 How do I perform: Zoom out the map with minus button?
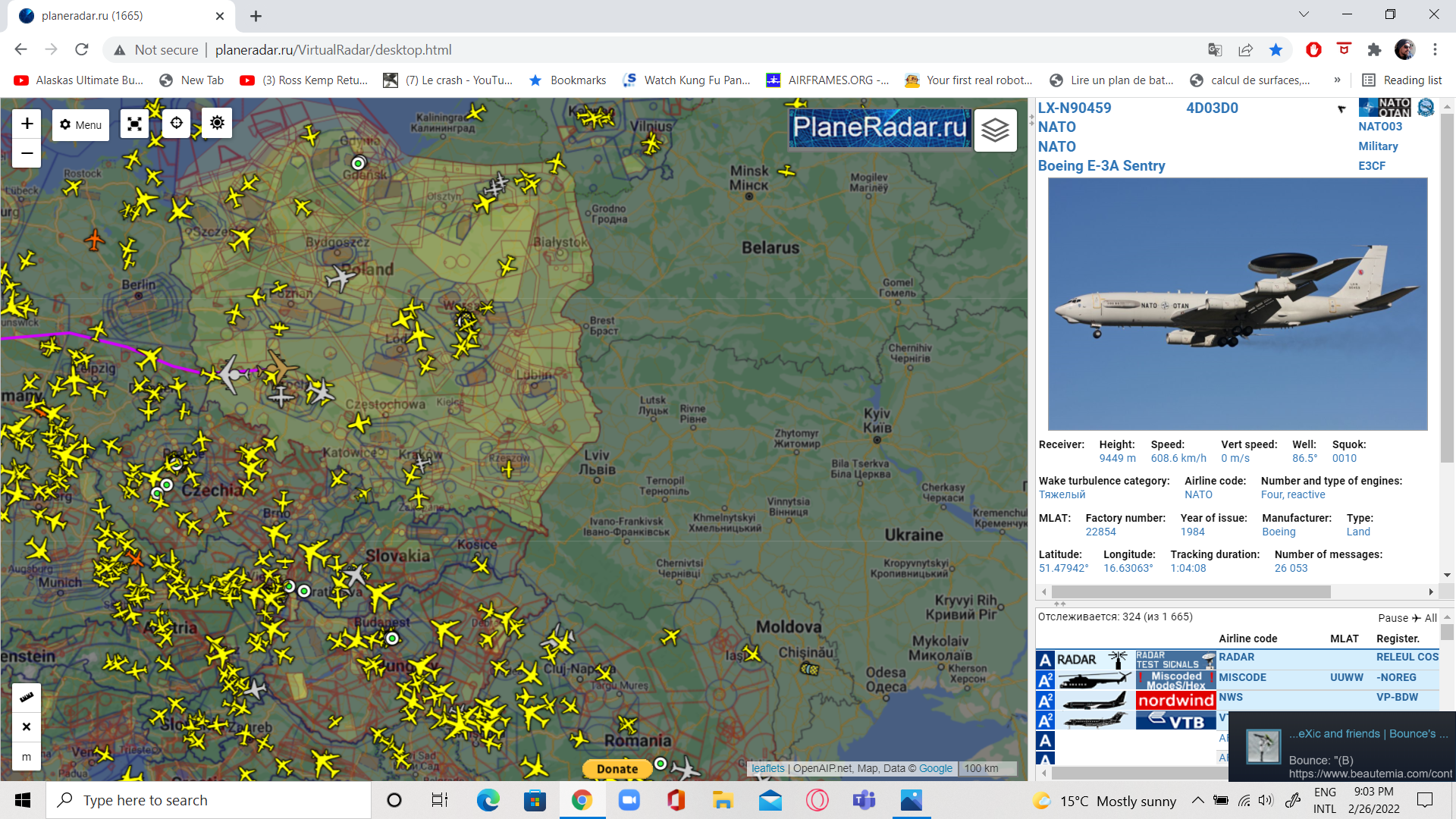27,153
